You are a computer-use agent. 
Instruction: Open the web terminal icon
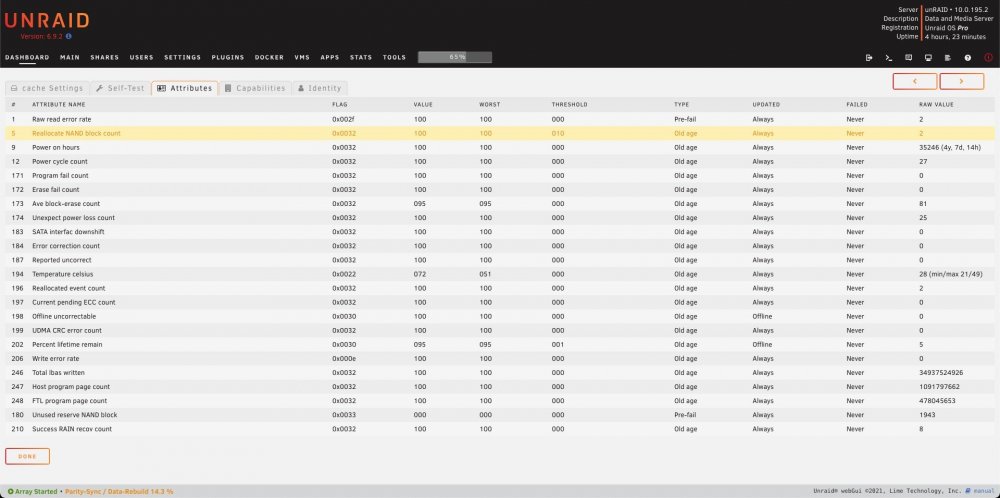888,57
